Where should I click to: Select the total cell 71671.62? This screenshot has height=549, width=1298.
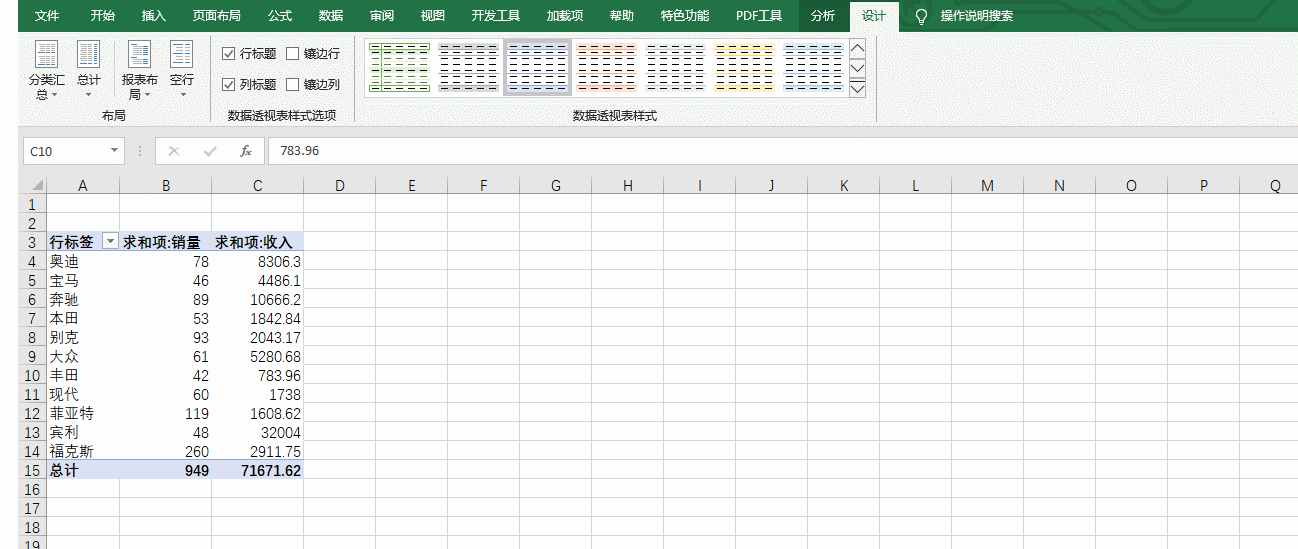[257, 470]
